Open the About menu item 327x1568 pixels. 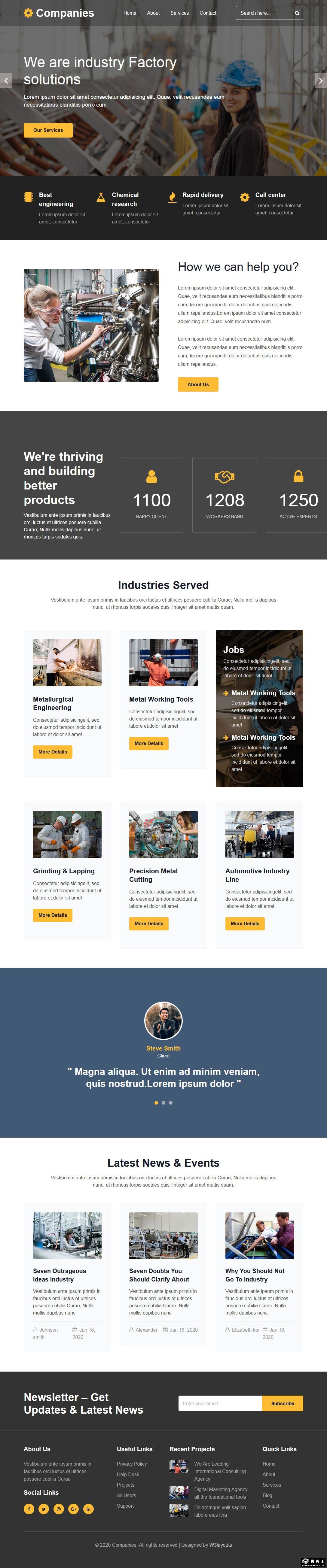pos(154,13)
